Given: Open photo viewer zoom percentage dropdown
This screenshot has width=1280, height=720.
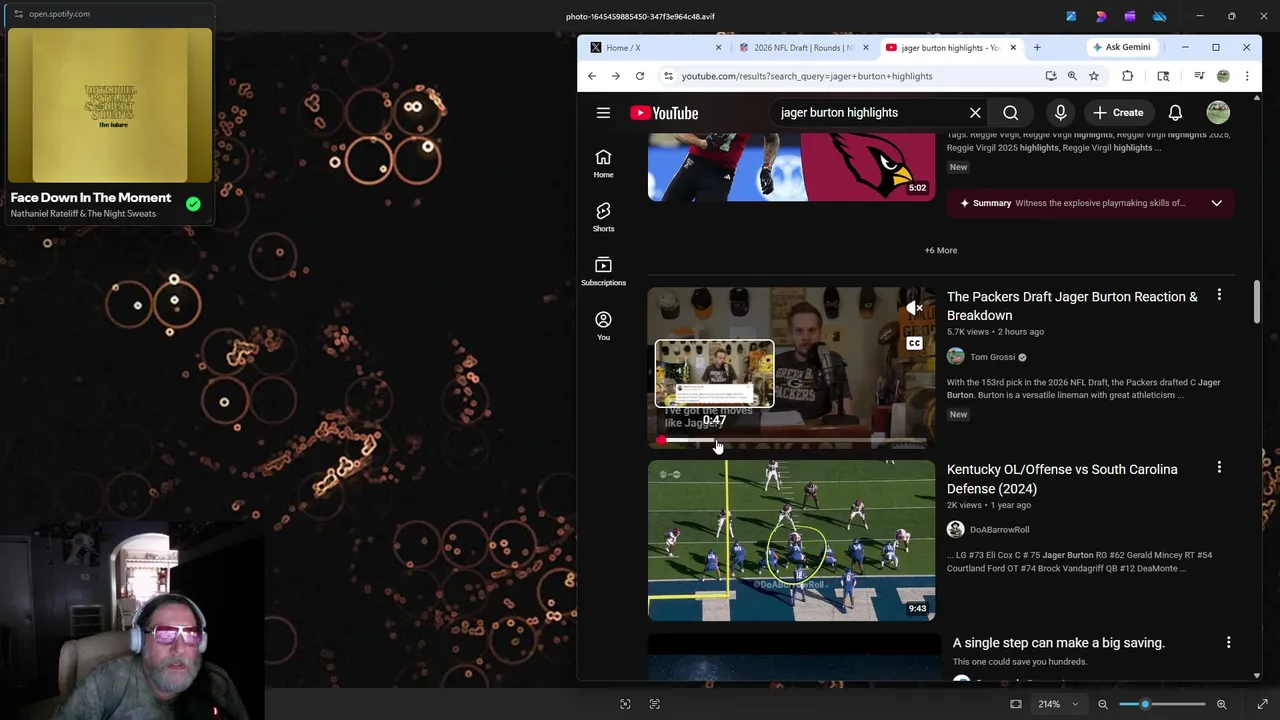Looking at the screenshot, I should click(x=1057, y=704).
